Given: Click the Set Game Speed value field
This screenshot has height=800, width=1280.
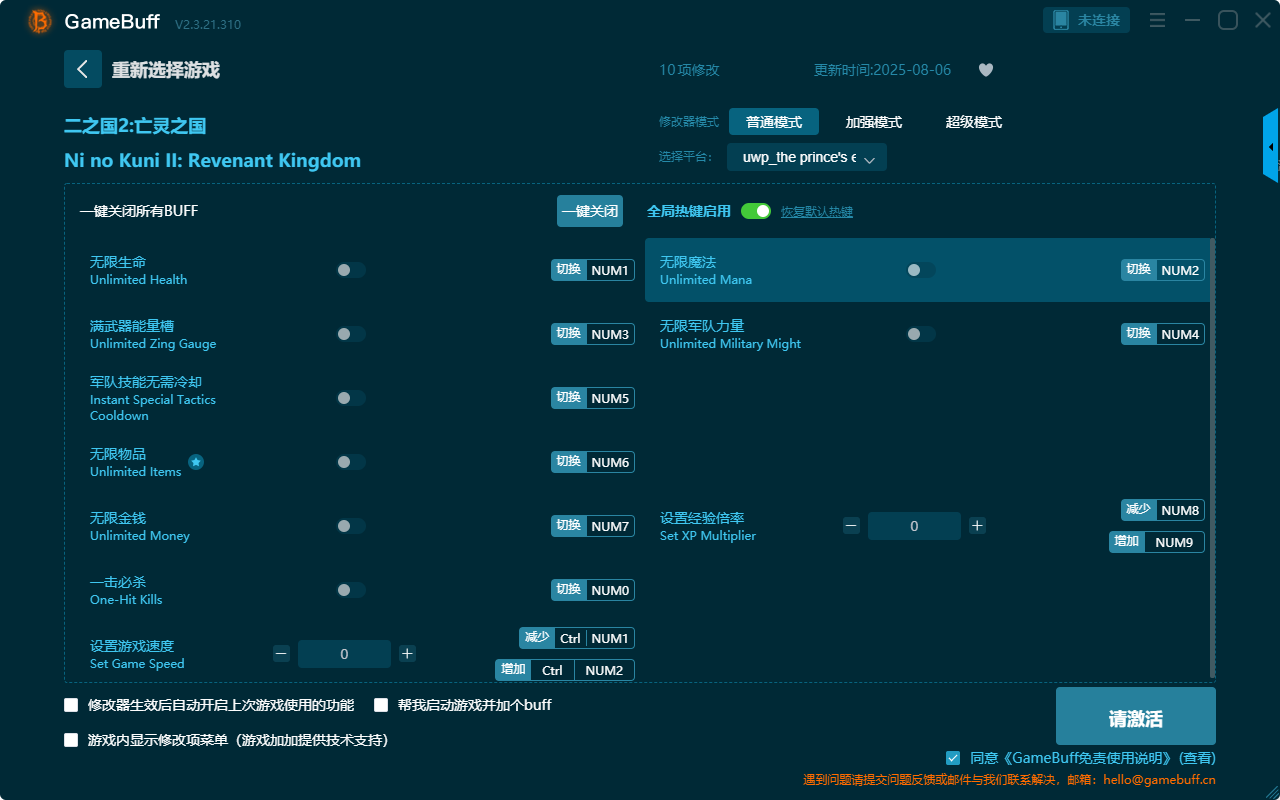Looking at the screenshot, I should pos(344,654).
